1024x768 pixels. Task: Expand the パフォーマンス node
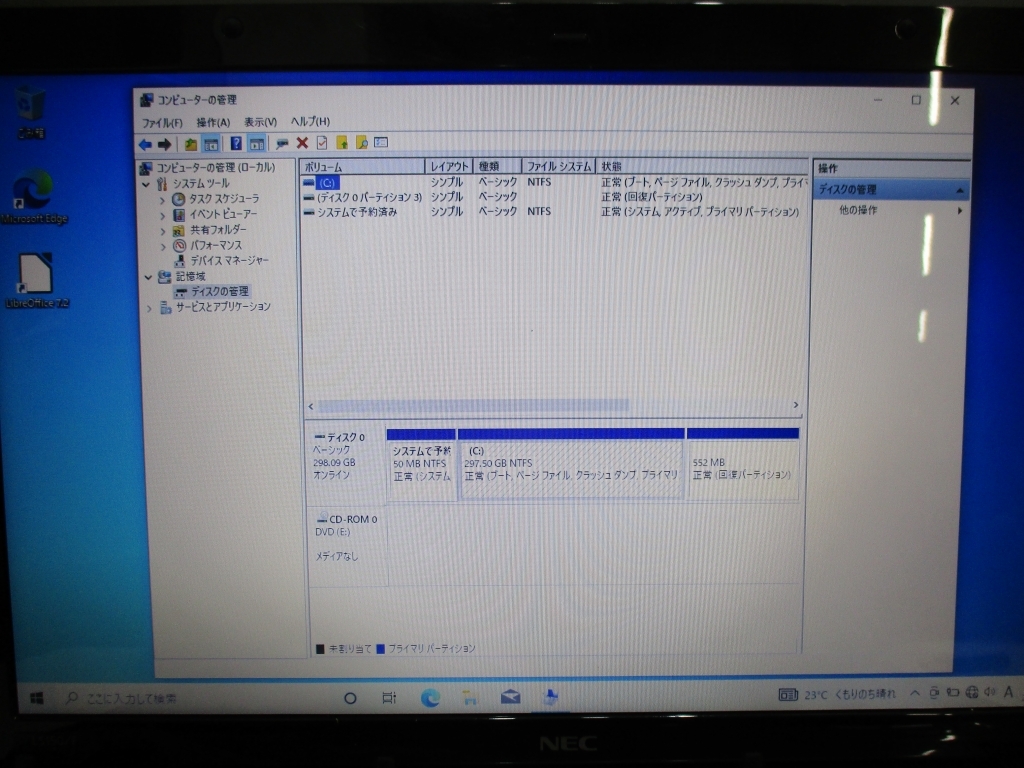pos(163,246)
